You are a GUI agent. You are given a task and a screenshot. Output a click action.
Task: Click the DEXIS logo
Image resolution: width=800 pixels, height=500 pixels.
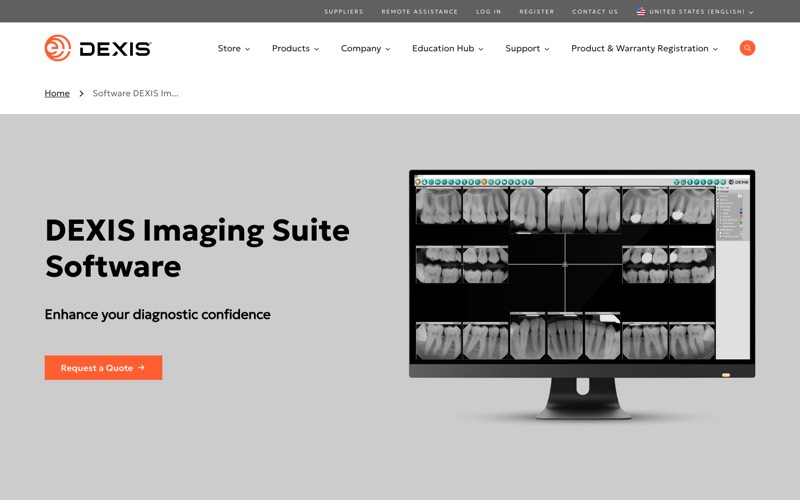point(97,48)
